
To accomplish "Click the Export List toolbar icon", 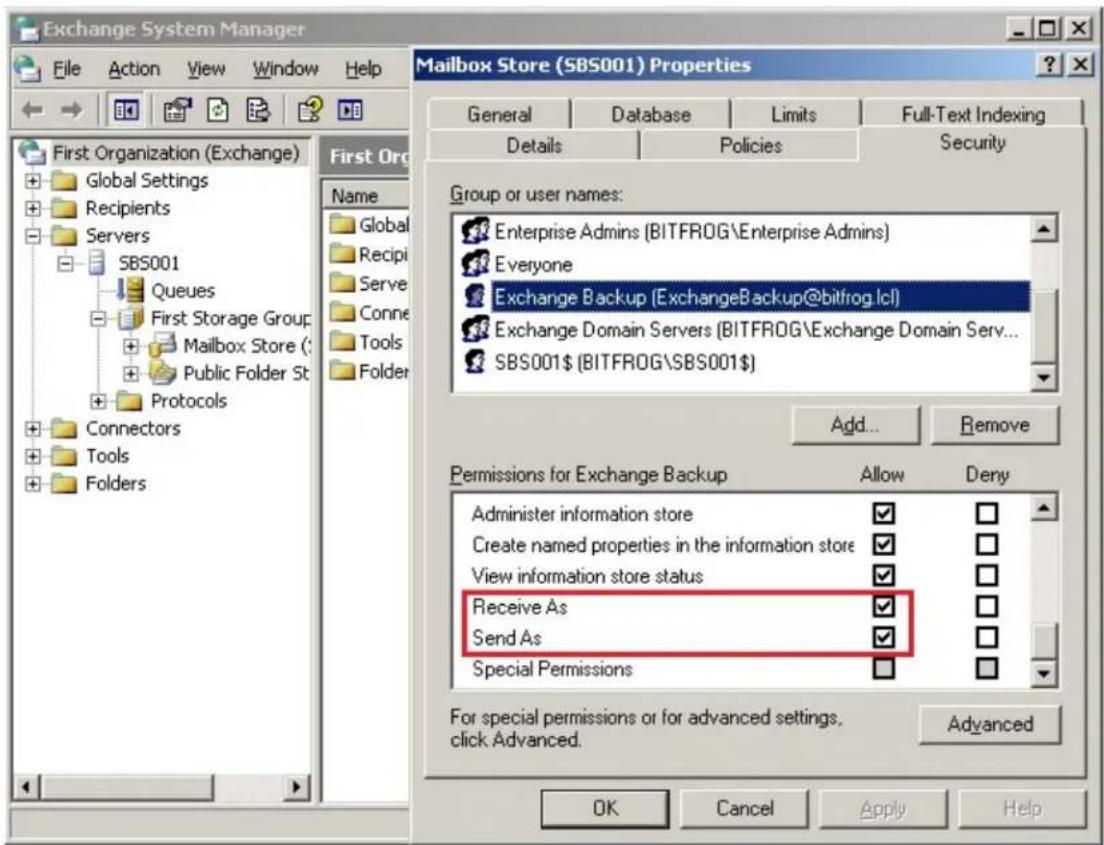I will point(258,110).
